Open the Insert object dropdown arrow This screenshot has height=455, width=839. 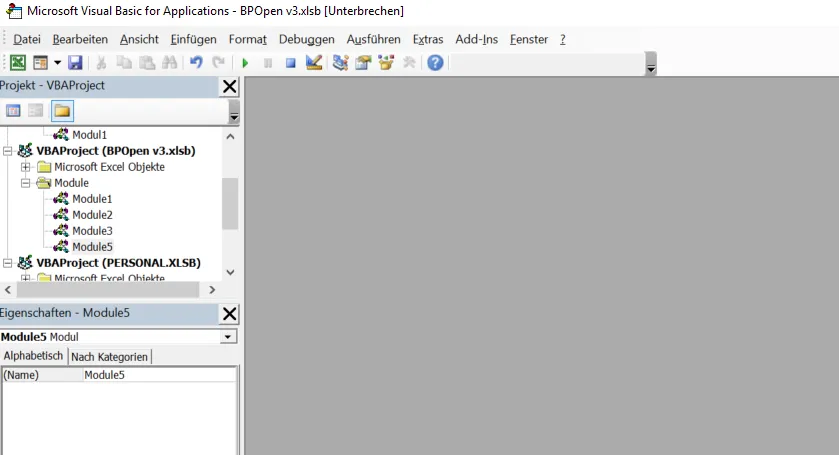(57, 63)
